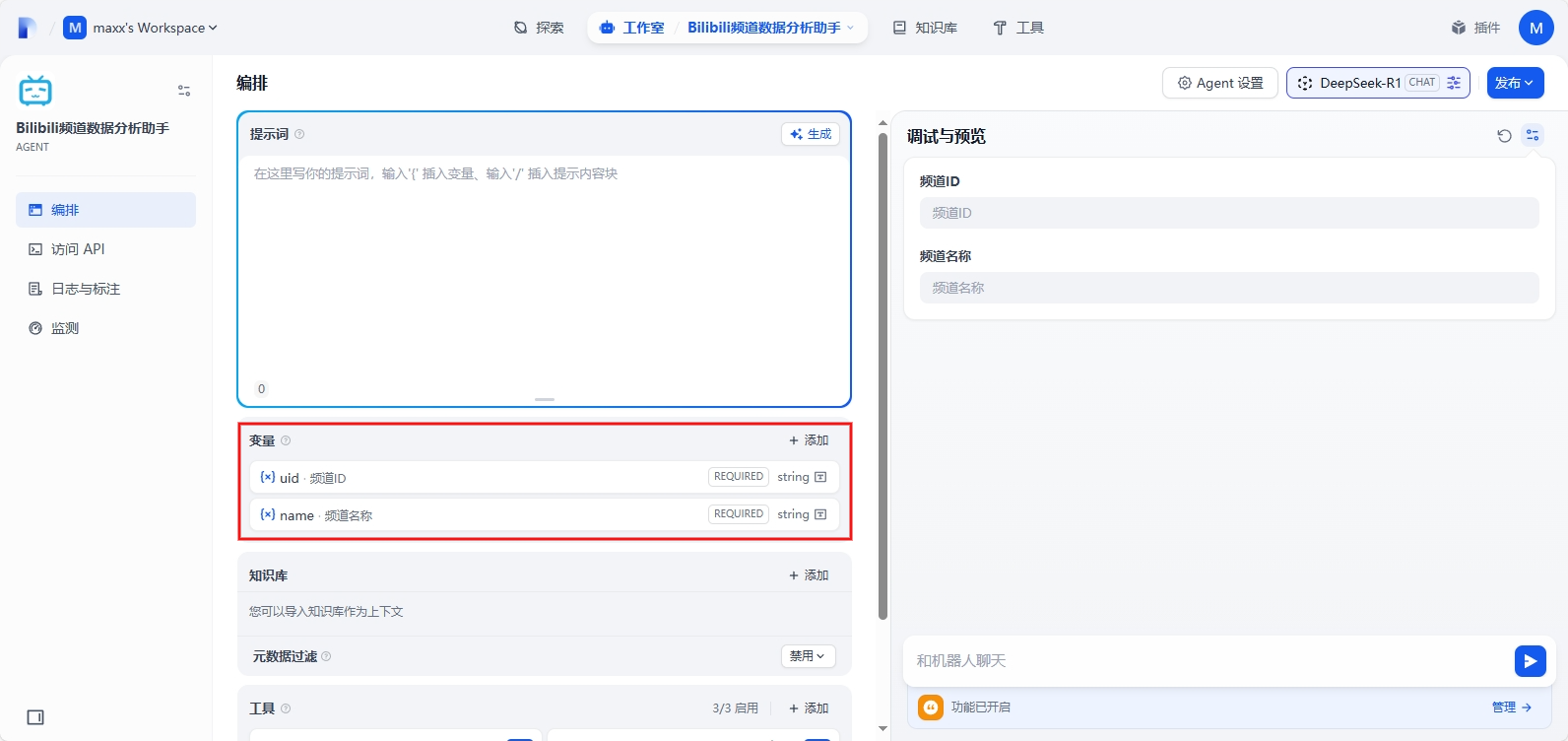Click the 和机器人聊天 chat input
The image size is (1568, 741).
[1209, 661]
